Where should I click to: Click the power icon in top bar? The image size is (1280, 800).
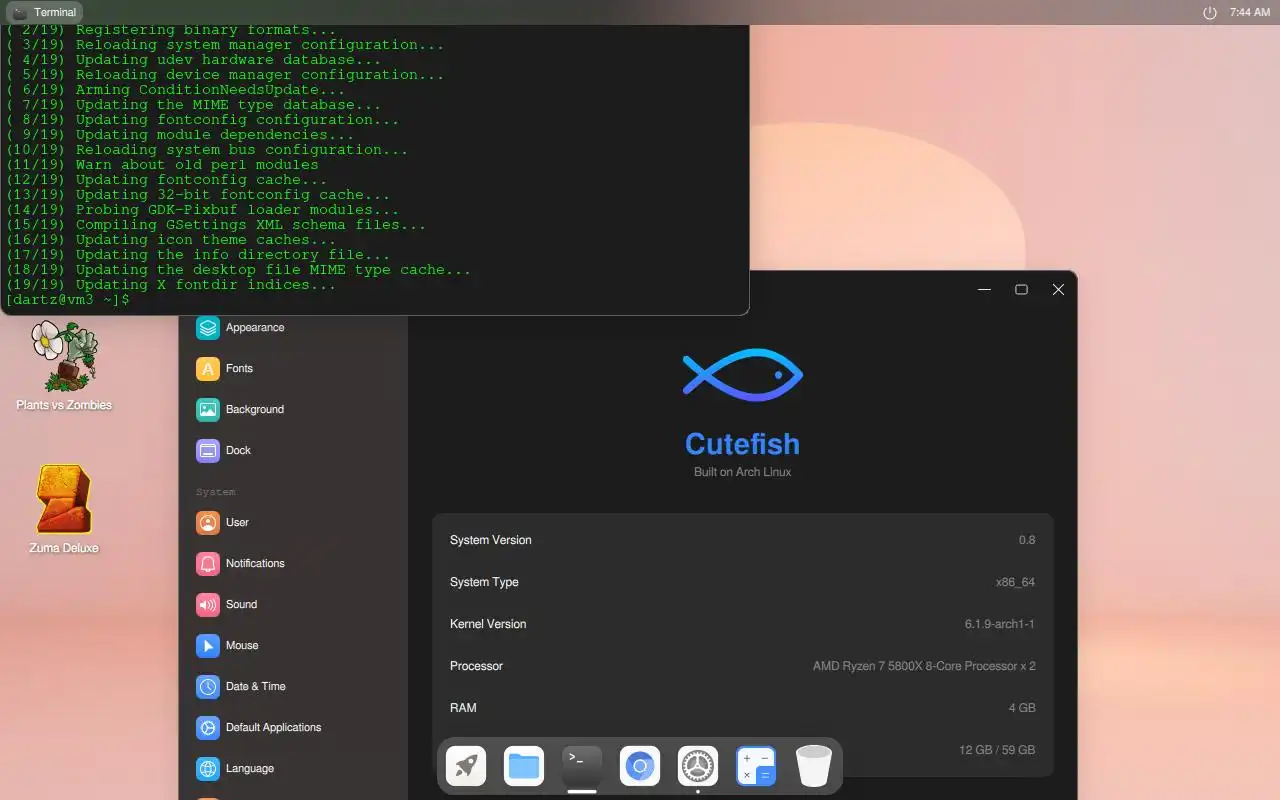pos(1210,12)
